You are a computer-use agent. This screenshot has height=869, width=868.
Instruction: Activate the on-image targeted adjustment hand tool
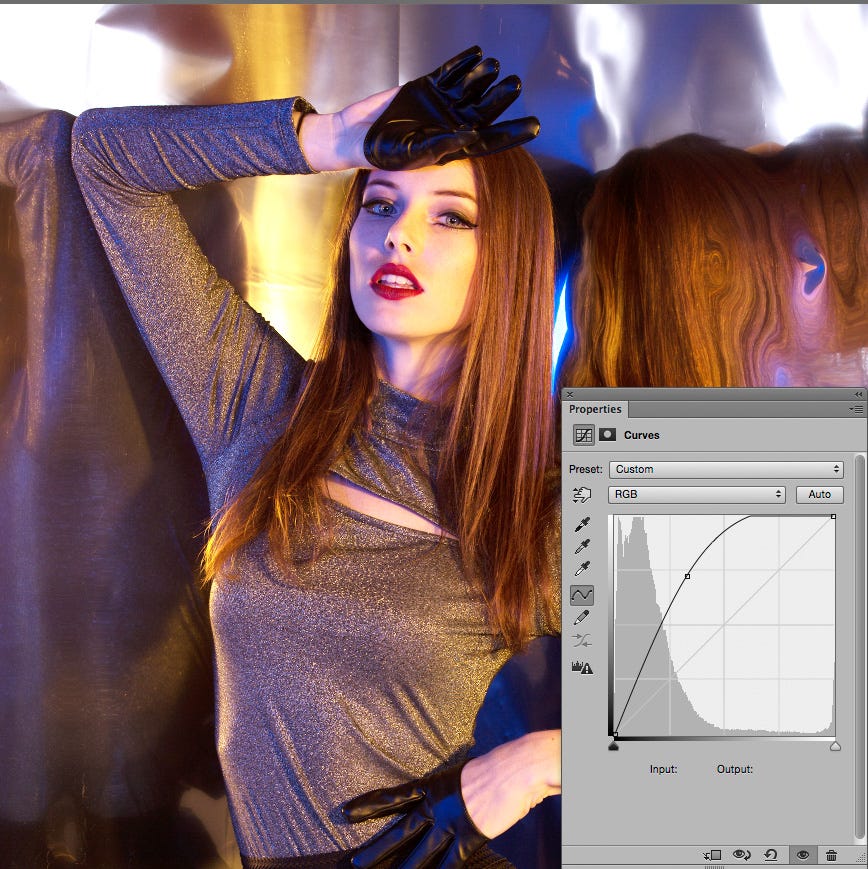[x=582, y=494]
